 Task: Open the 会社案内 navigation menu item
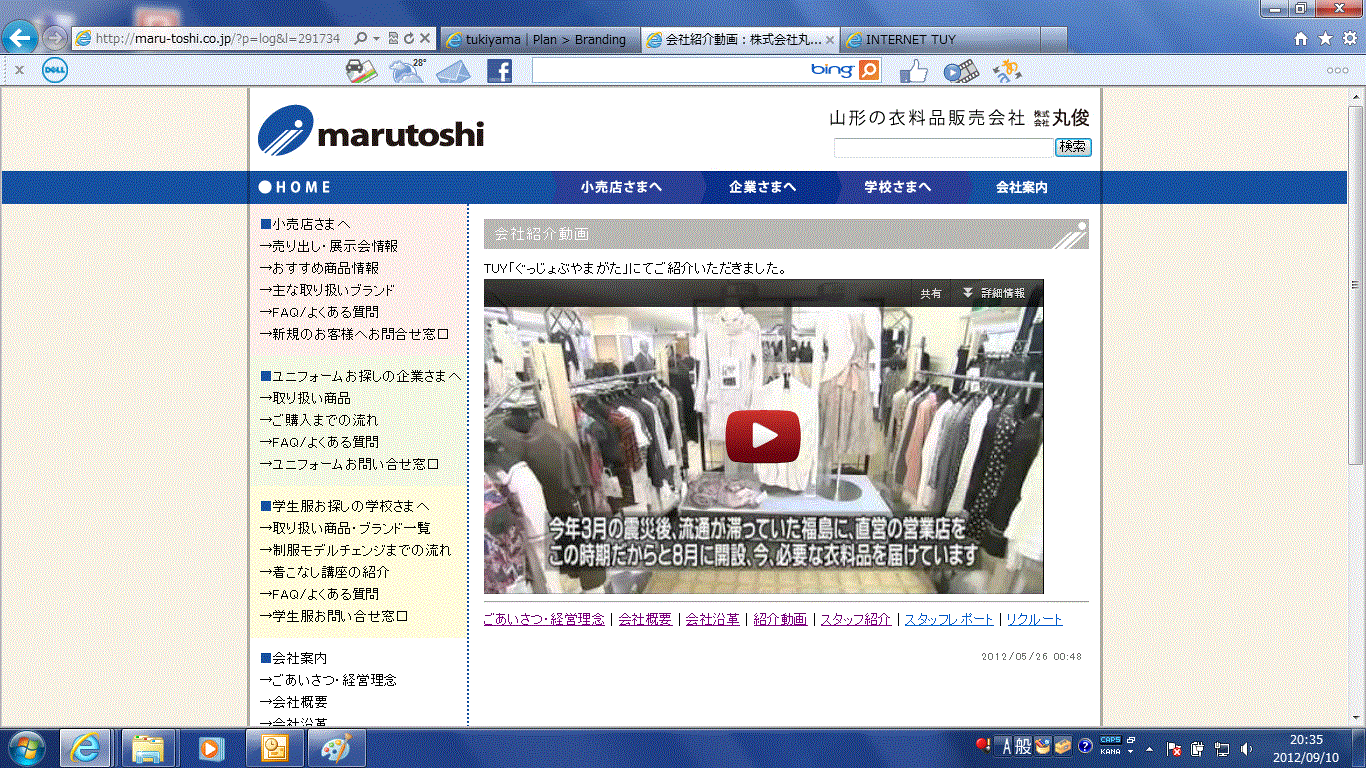(x=1021, y=187)
